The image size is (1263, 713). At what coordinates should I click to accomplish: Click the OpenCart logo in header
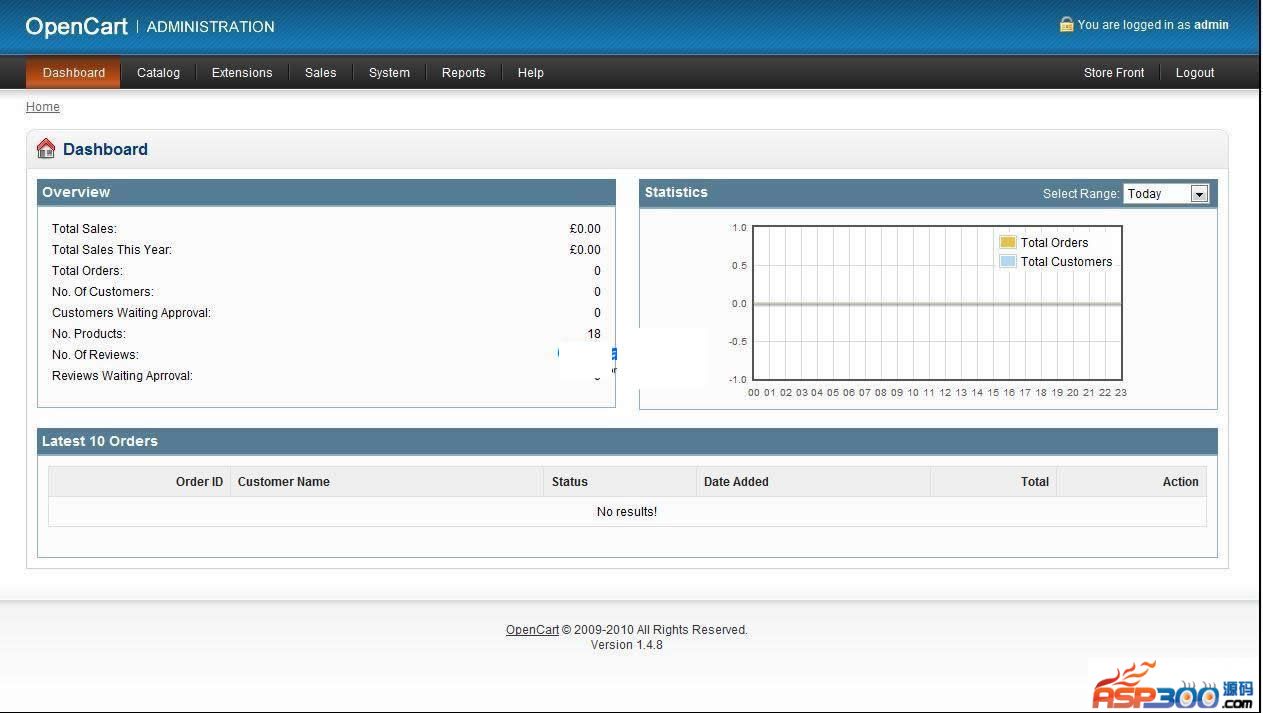[x=77, y=27]
